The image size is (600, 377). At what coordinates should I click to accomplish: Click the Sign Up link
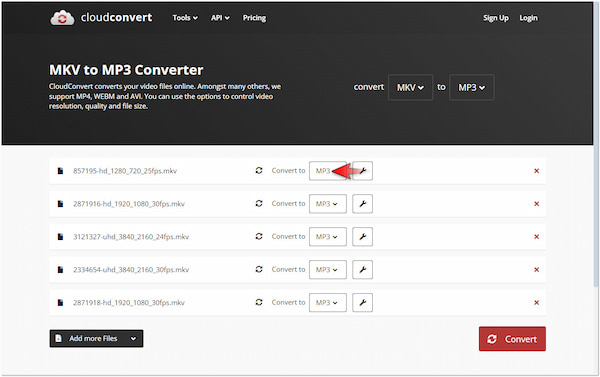tap(496, 18)
